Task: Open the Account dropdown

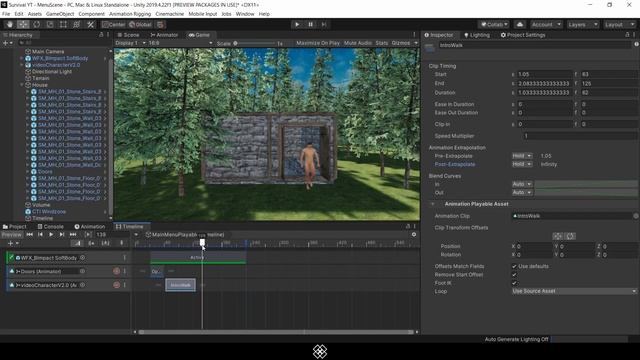Action: [x=546, y=24]
